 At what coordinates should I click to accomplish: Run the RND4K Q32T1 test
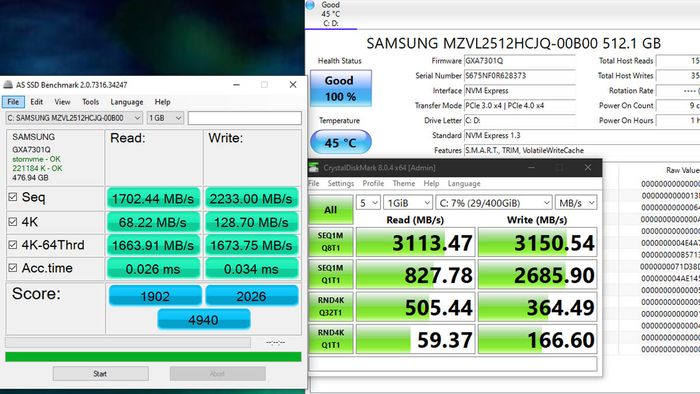point(330,307)
